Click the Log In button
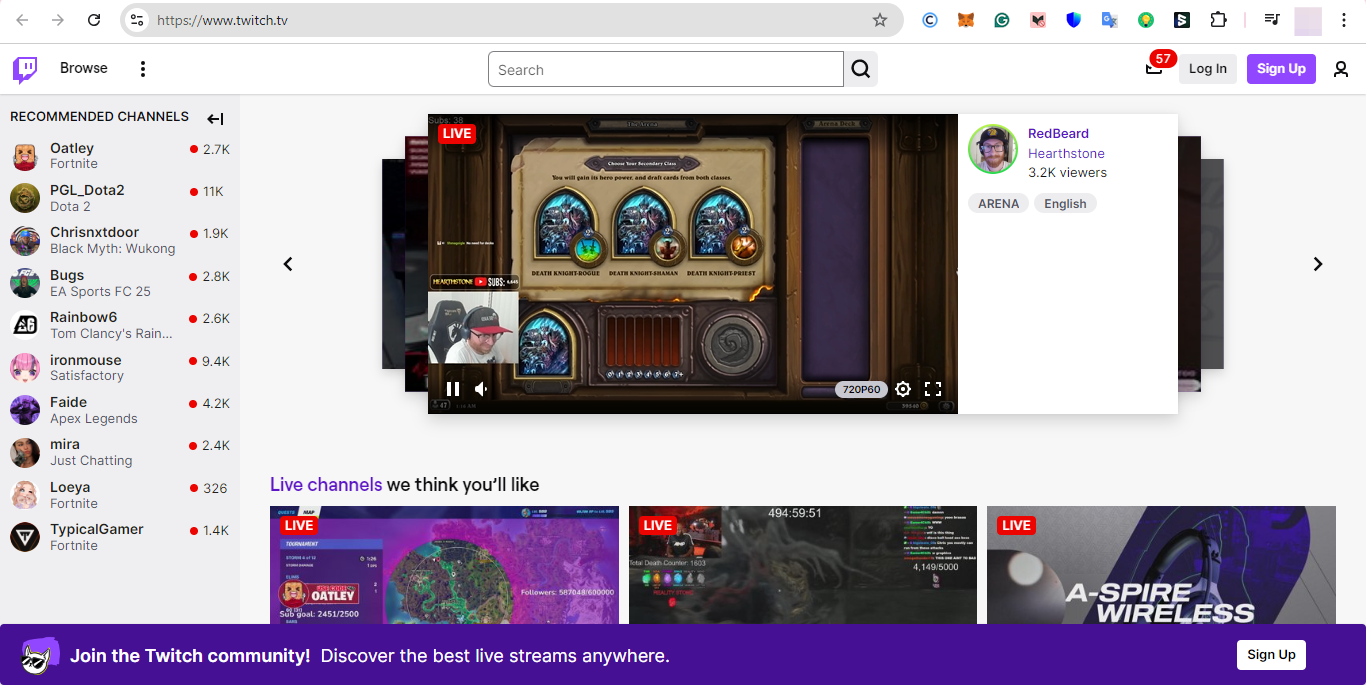This screenshot has height=685, width=1366. click(x=1208, y=69)
